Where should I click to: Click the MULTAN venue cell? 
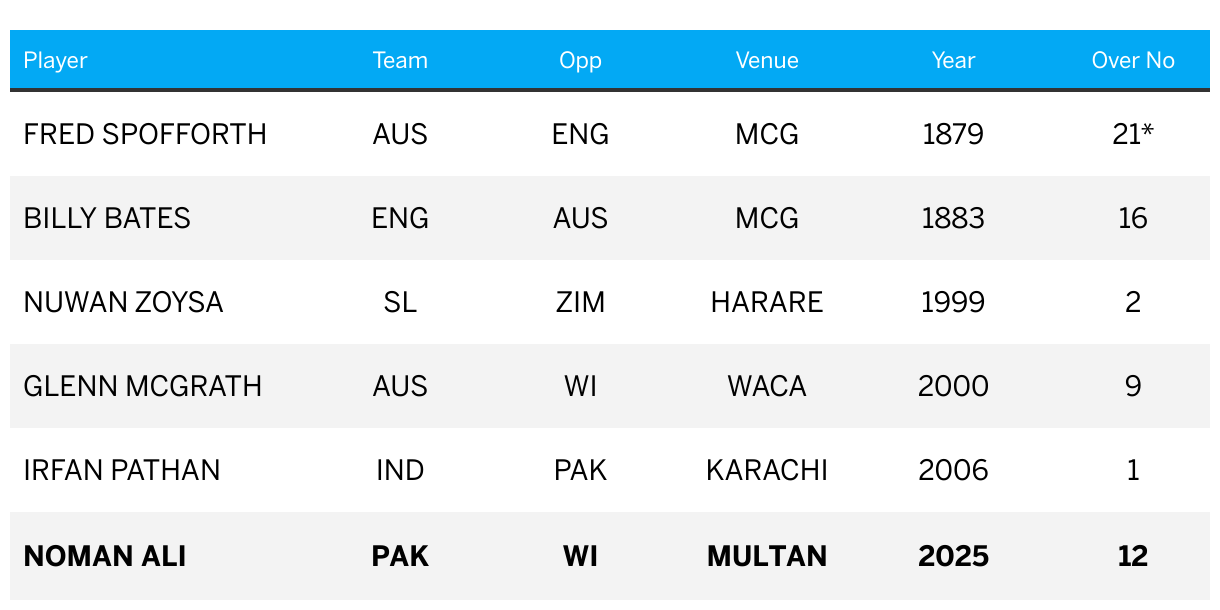[x=767, y=556]
